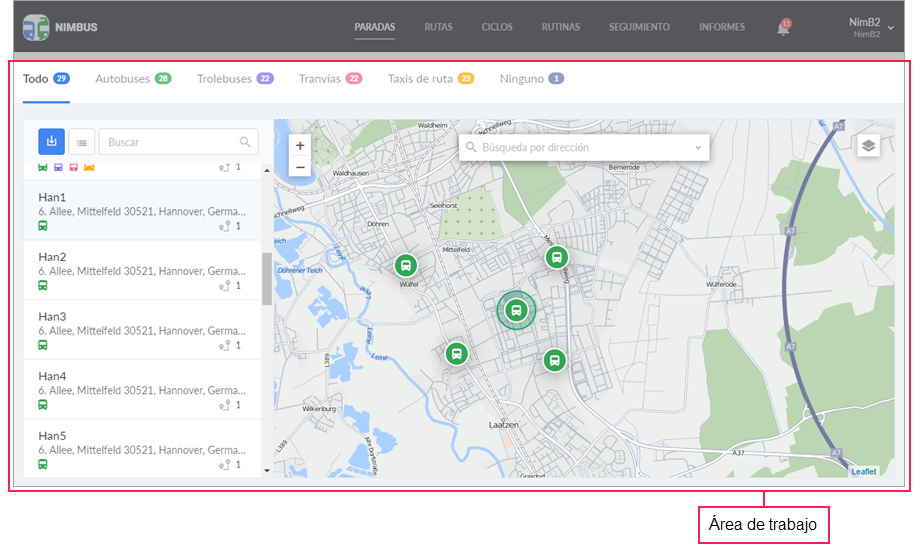The width and height of the screenshot is (920, 550).
Task: Go to the Informes section
Action: (x=722, y=27)
